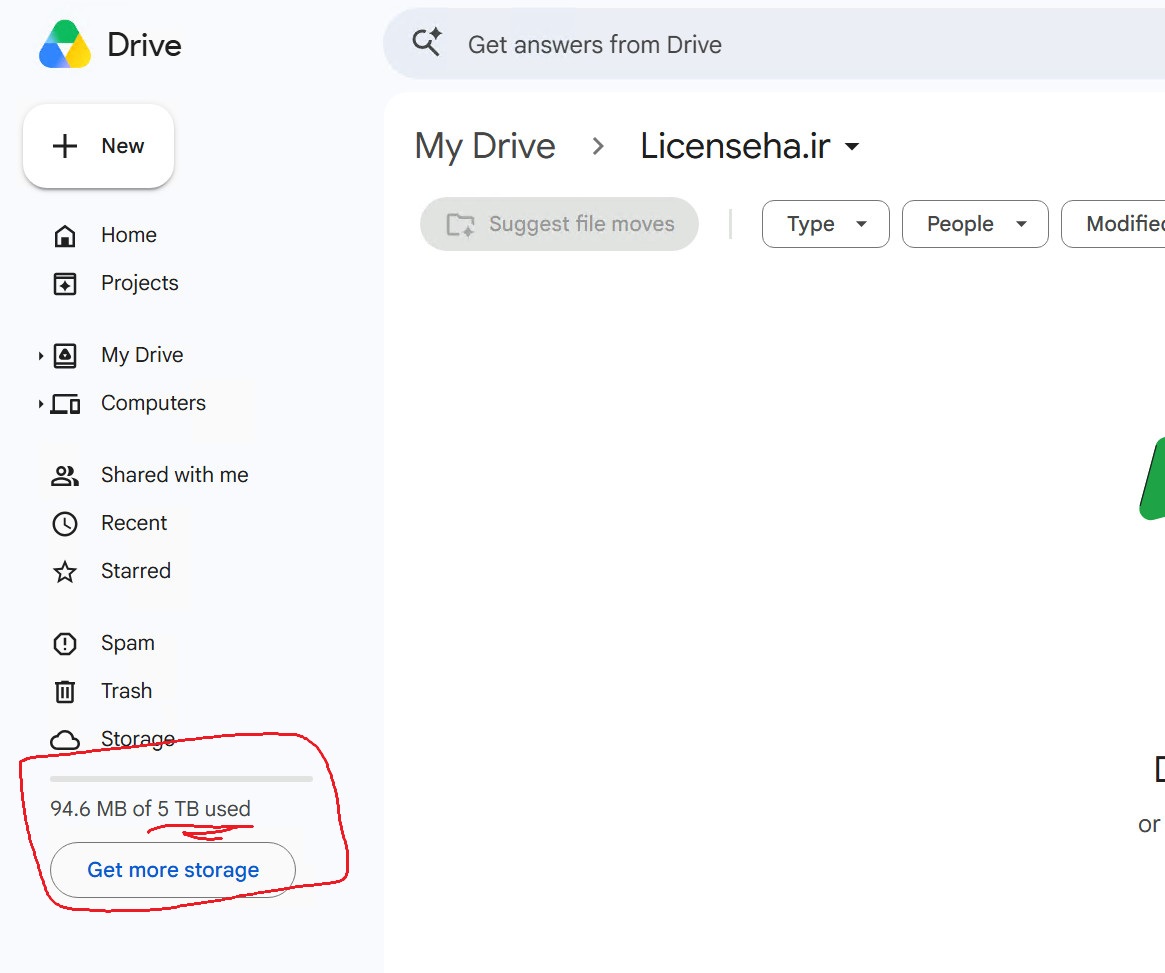Viewport: 1165px width, 973px height.
Task: Click the Get more storage button
Action: pyautogui.click(x=172, y=869)
